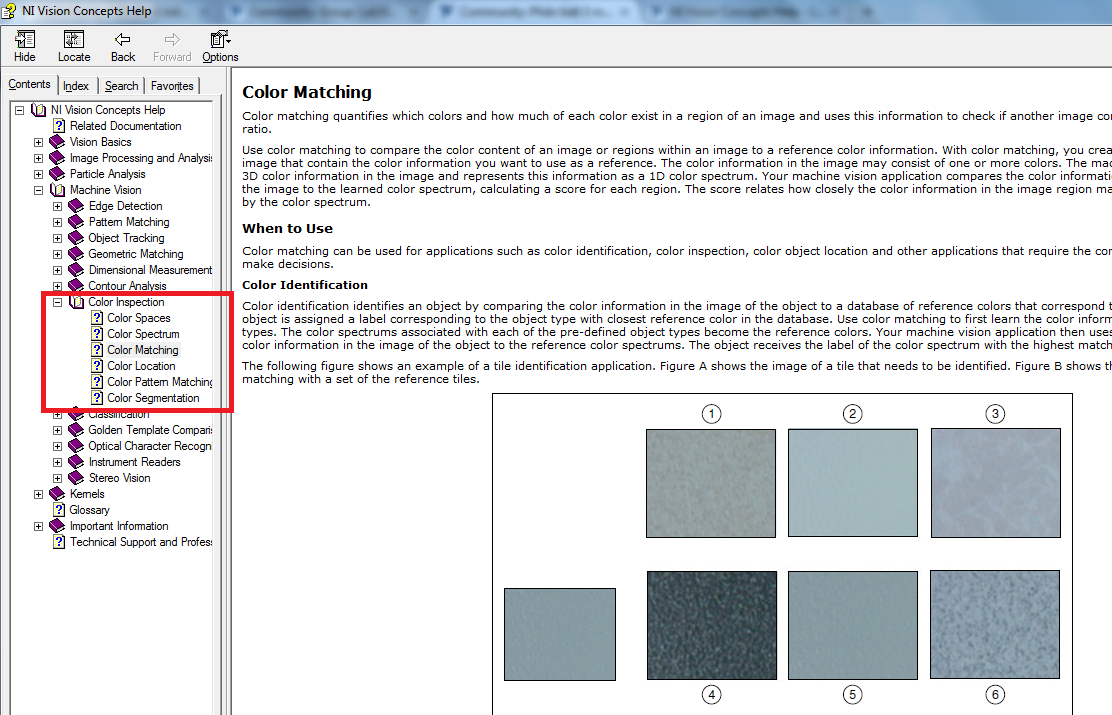Collapse the Machine Vision node

[38, 190]
